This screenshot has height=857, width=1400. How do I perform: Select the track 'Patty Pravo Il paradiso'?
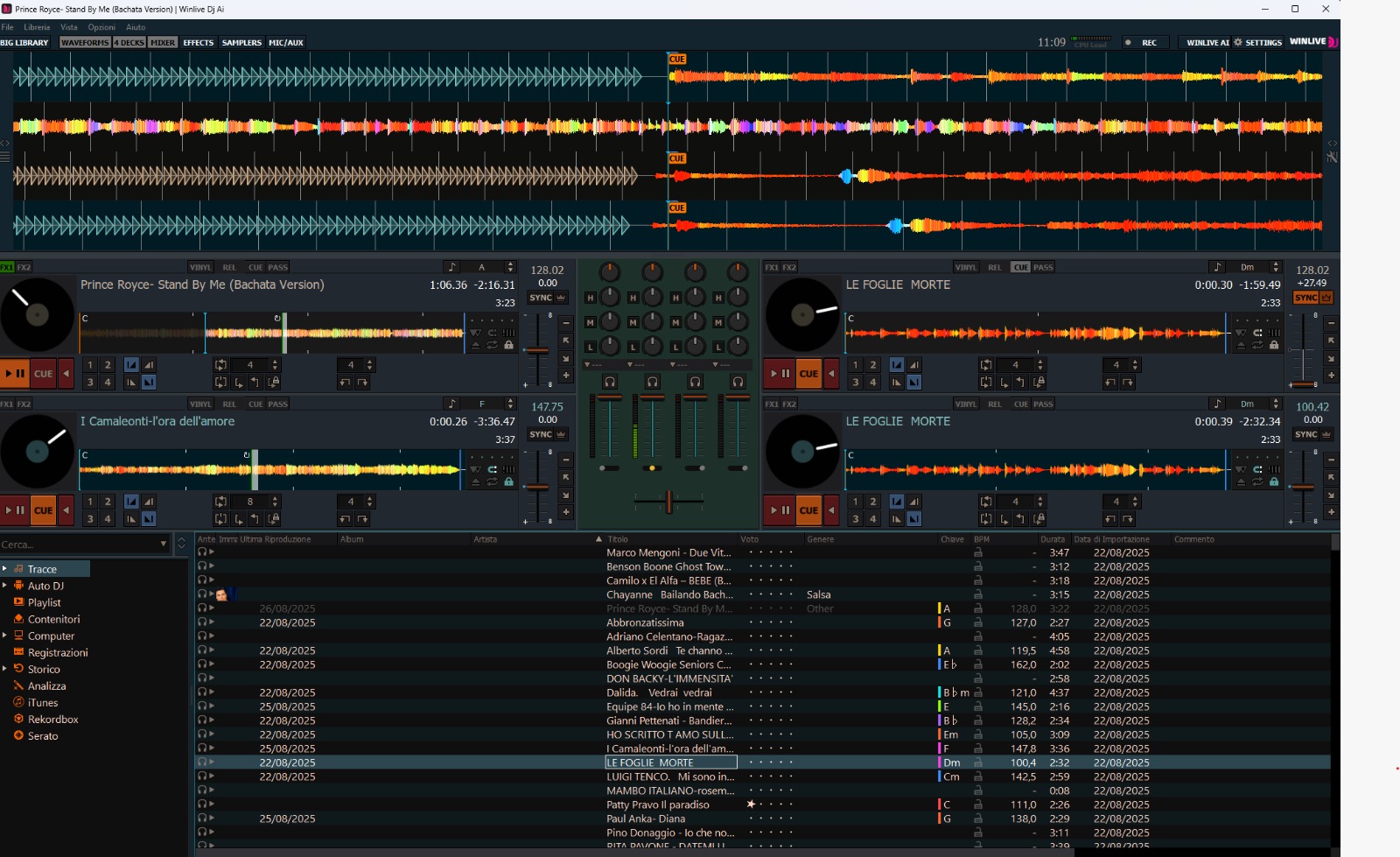click(x=658, y=804)
